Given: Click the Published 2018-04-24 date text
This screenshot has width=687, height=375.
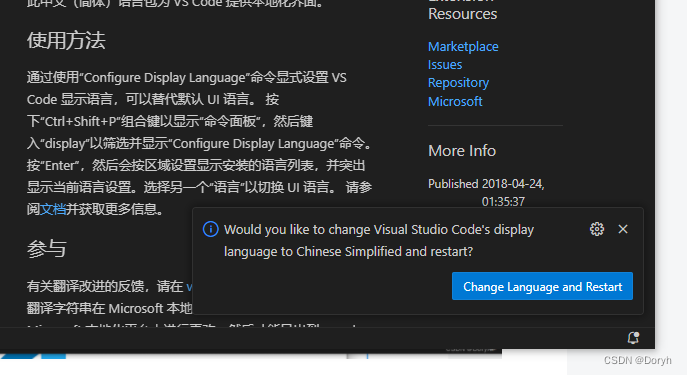Looking at the screenshot, I should point(486,184).
